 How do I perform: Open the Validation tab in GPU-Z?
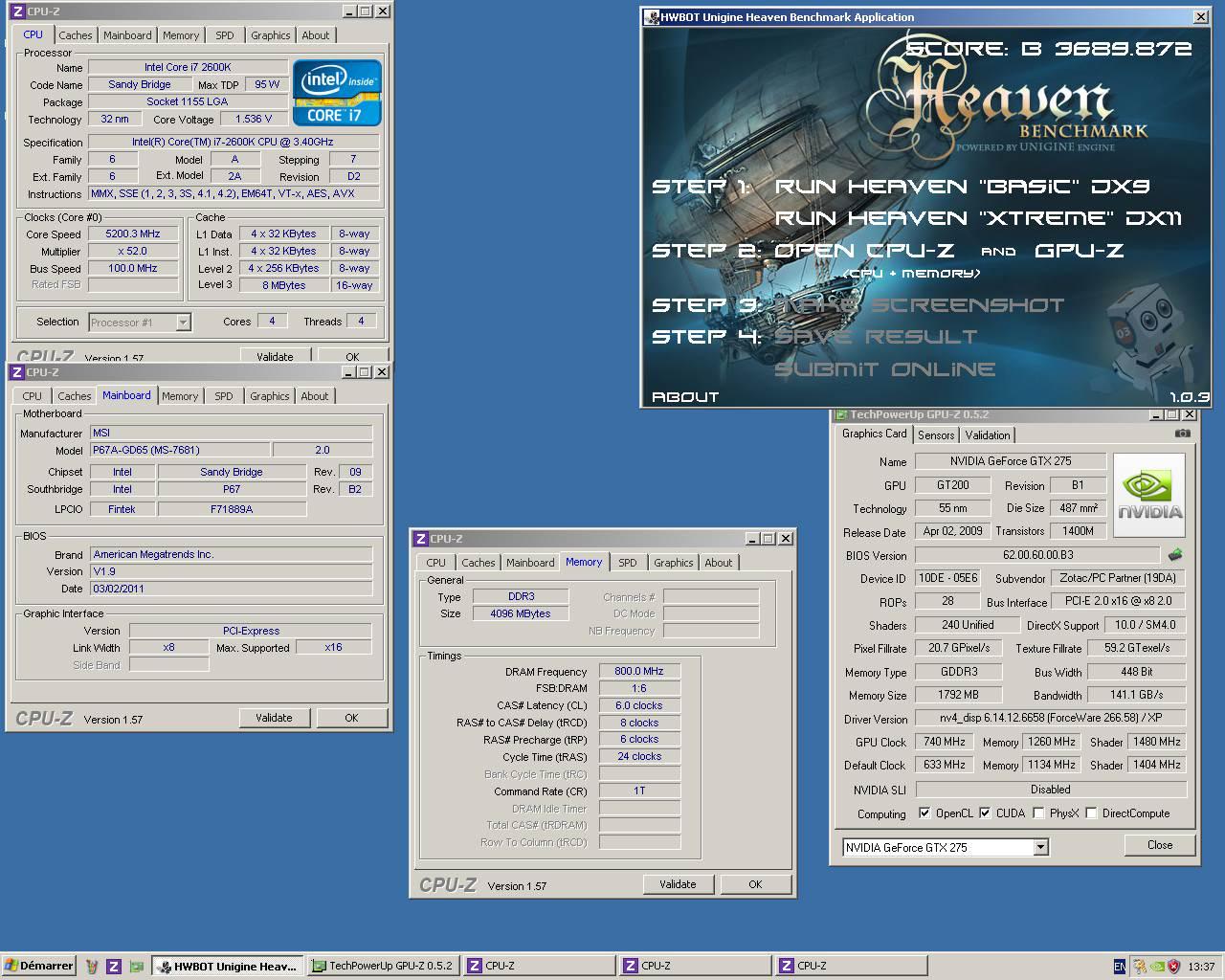click(988, 435)
